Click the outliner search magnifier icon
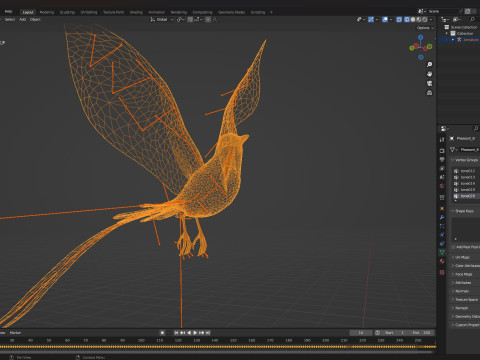The image size is (480, 360). pos(472,20)
